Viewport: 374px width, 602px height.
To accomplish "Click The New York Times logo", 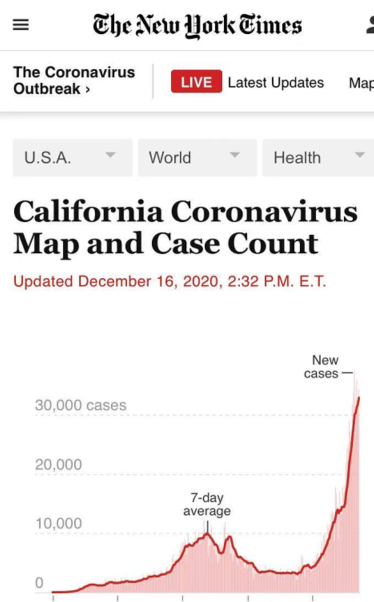I will [x=197, y=26].
